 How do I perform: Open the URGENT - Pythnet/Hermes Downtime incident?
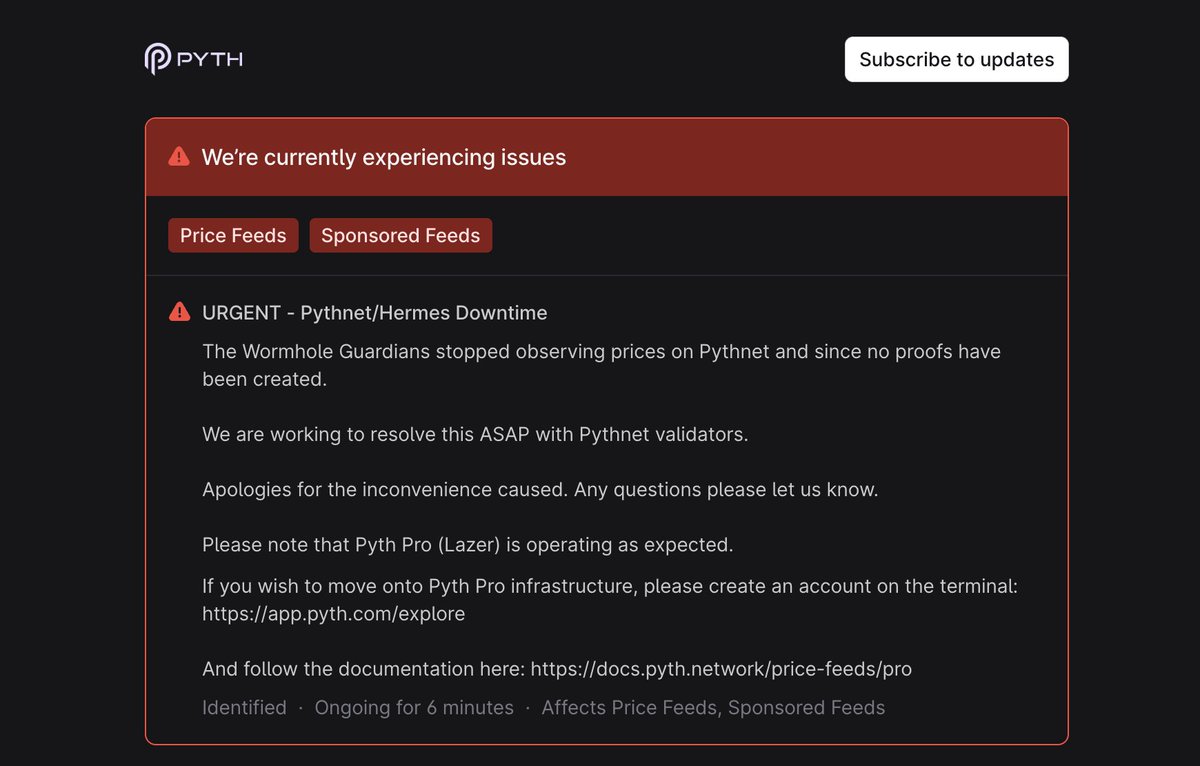click(375, 313)
